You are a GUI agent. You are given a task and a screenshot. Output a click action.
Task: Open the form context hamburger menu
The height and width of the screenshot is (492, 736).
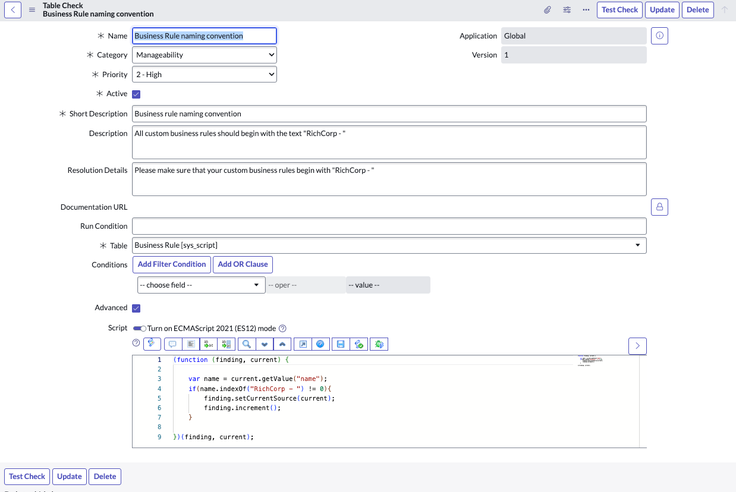tap(32, 10)
